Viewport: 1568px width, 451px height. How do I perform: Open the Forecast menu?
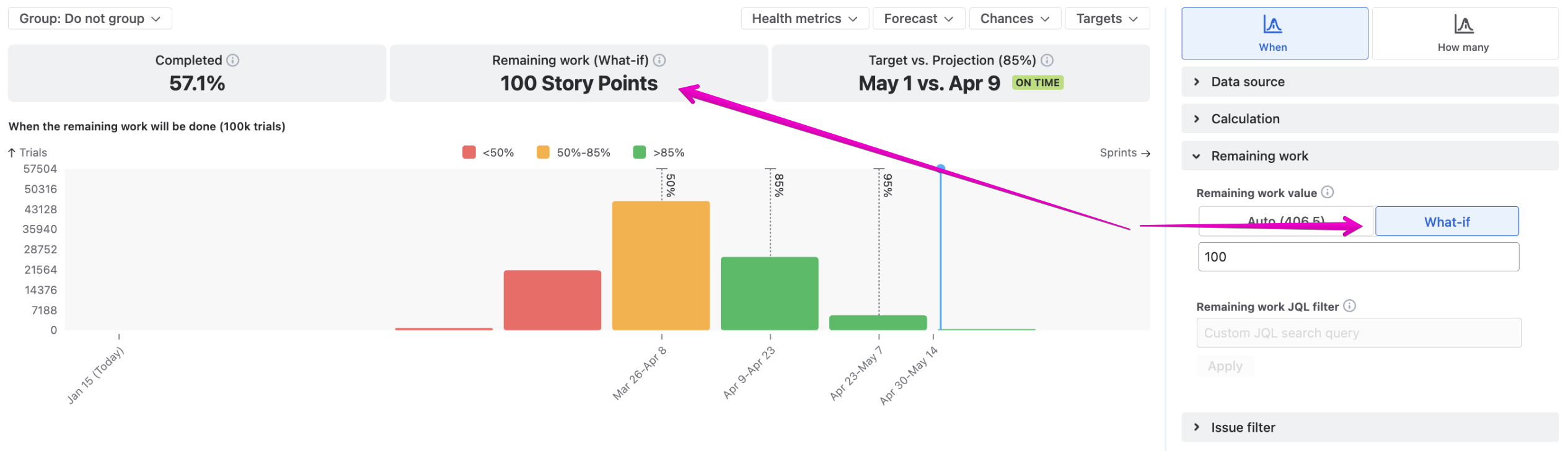tap(918, 19)
